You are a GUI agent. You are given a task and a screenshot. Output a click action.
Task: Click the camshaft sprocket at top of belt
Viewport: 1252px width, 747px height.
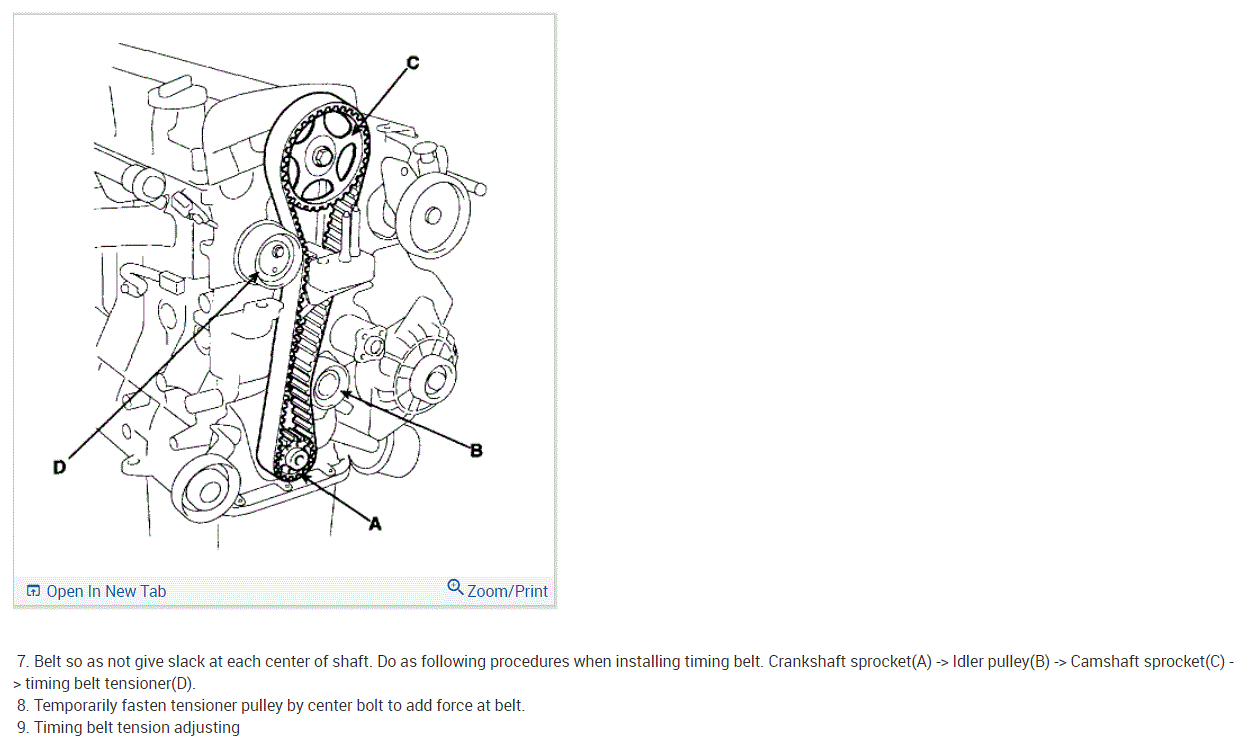click(x=324, y=155)
